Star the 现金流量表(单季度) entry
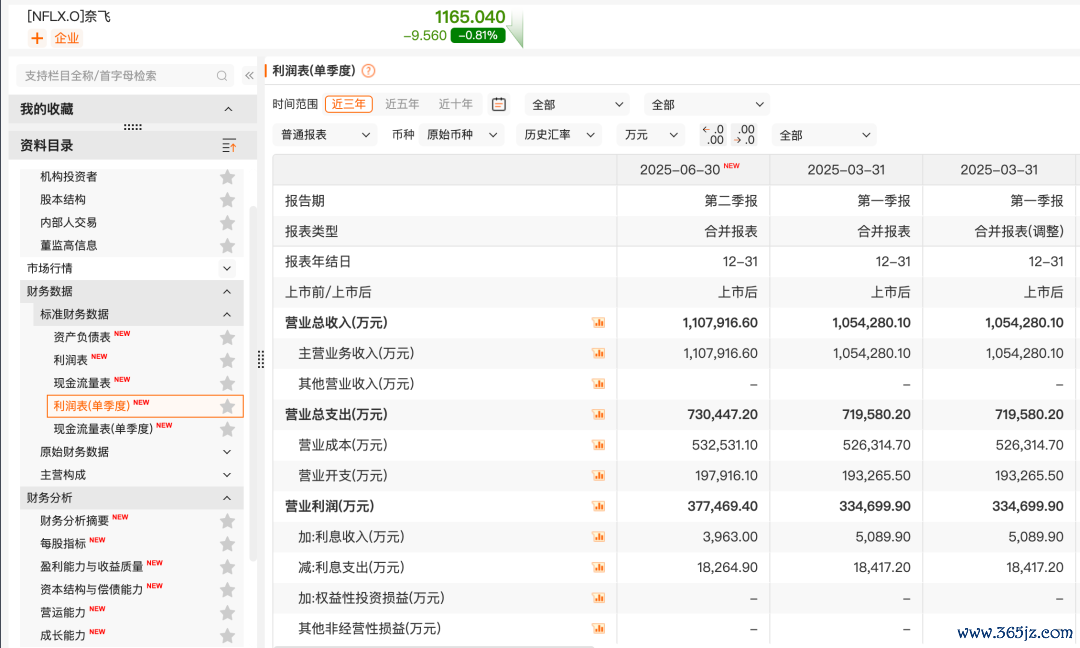 click(x=227, y=429)
